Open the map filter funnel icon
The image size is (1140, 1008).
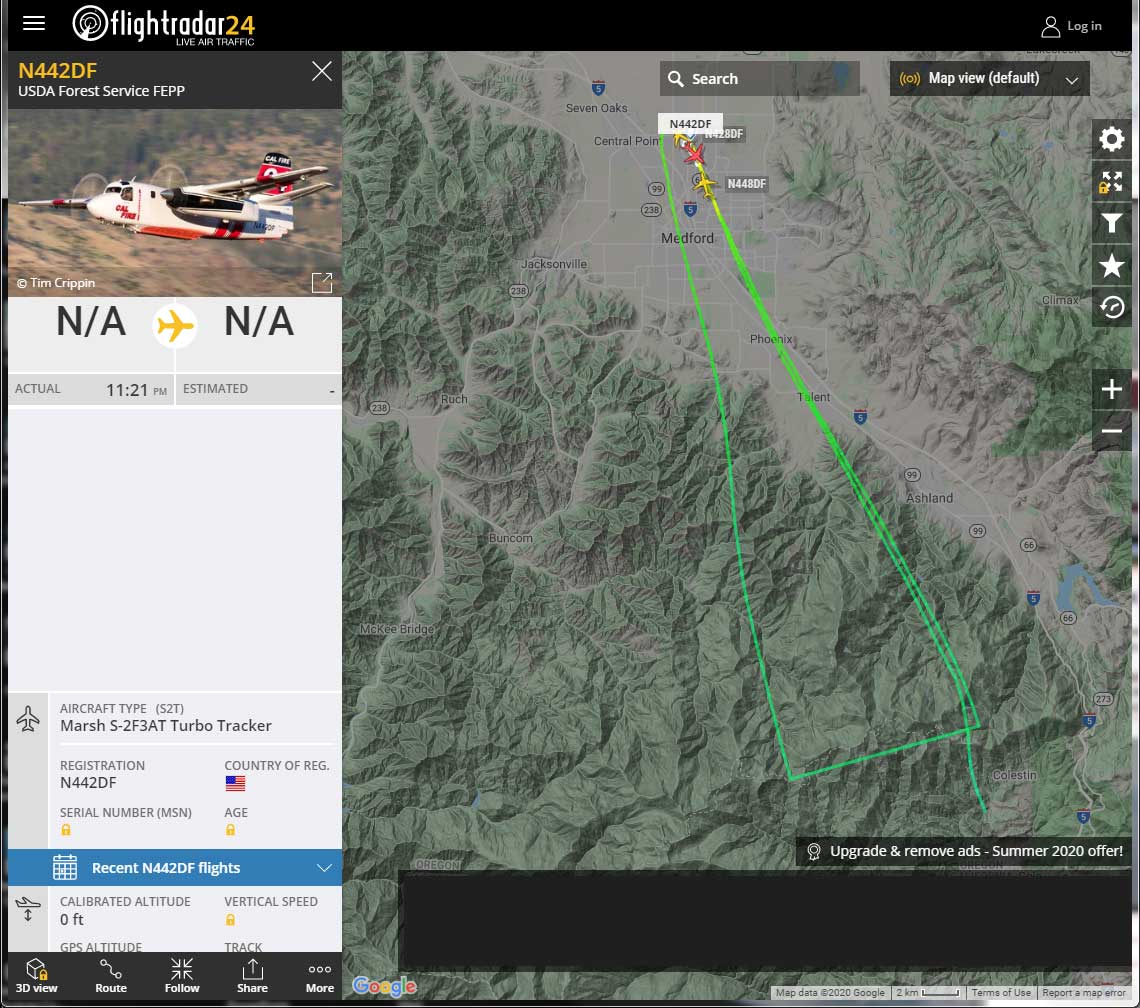[x=1111, y=223]
